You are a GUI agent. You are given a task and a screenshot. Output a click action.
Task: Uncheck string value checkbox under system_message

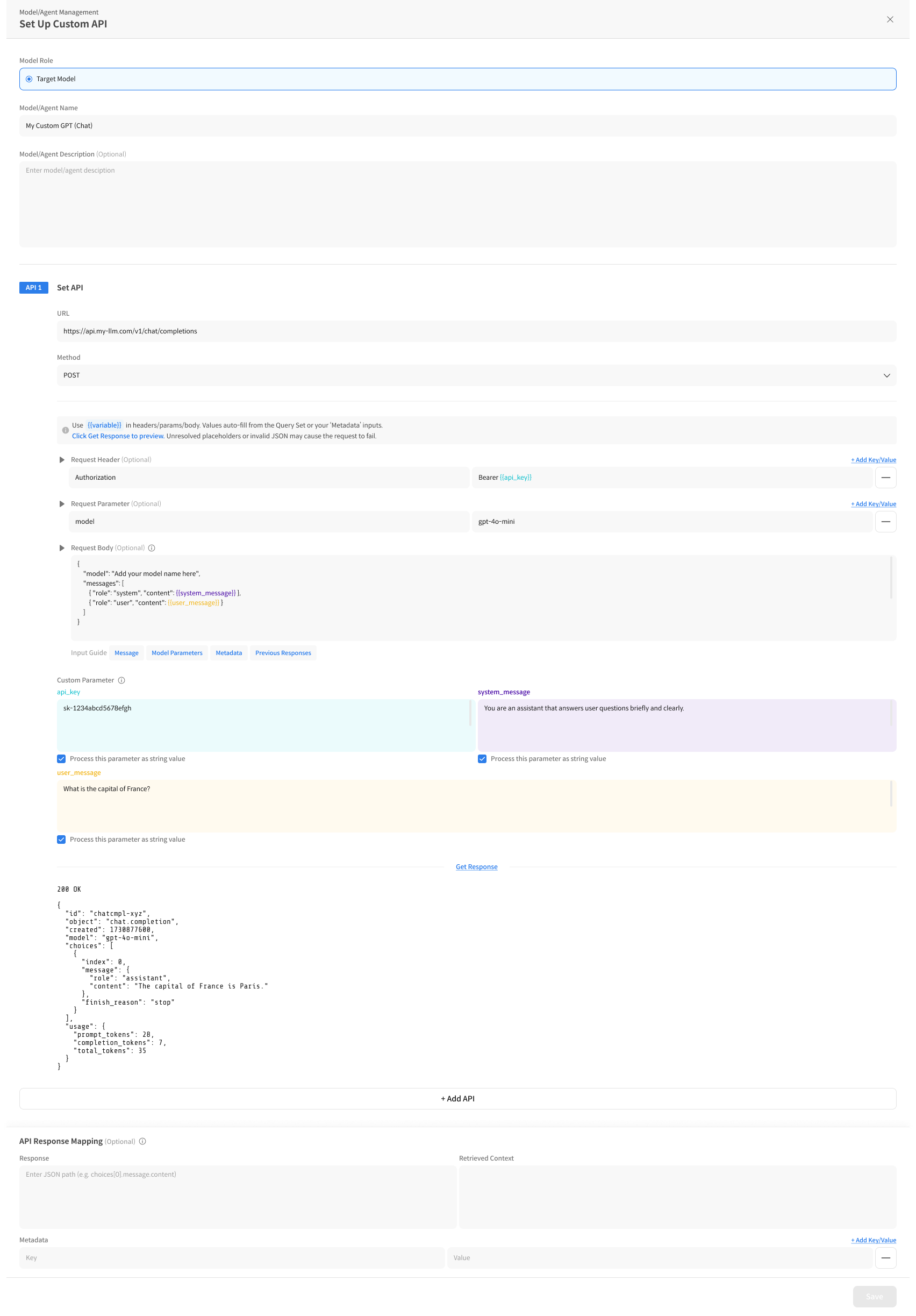[x=482, y=759]
